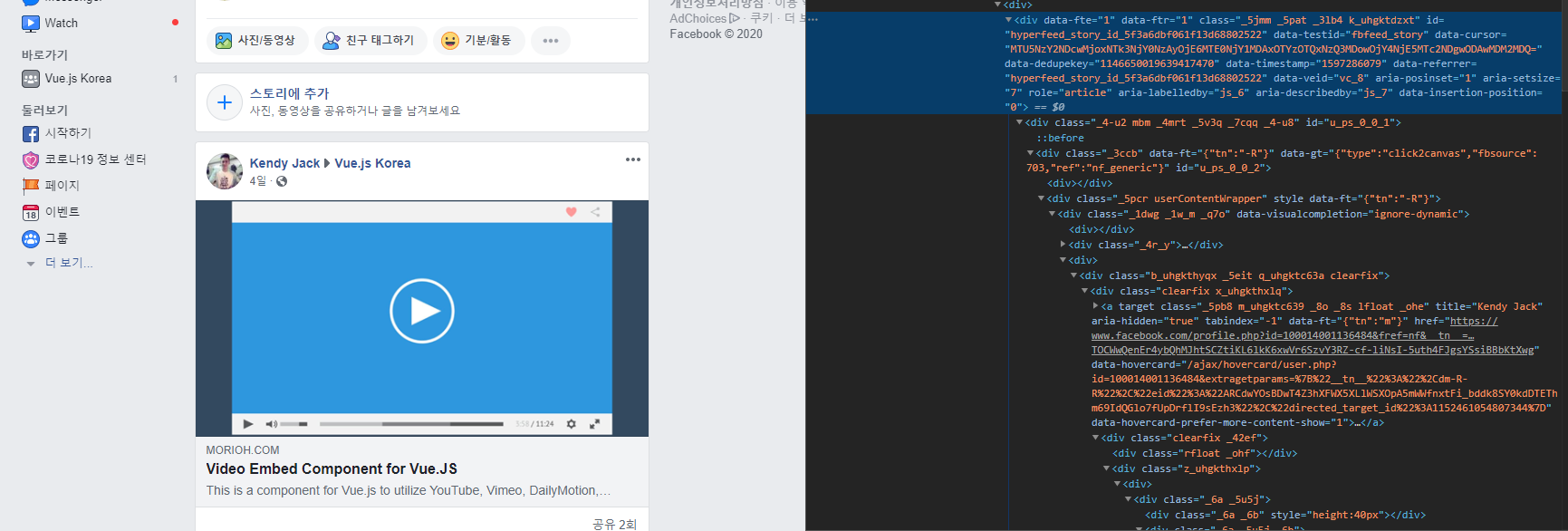Click the AdChoices icon
1568x531 pixels.
pyautogui.click(x=735, y=18)
